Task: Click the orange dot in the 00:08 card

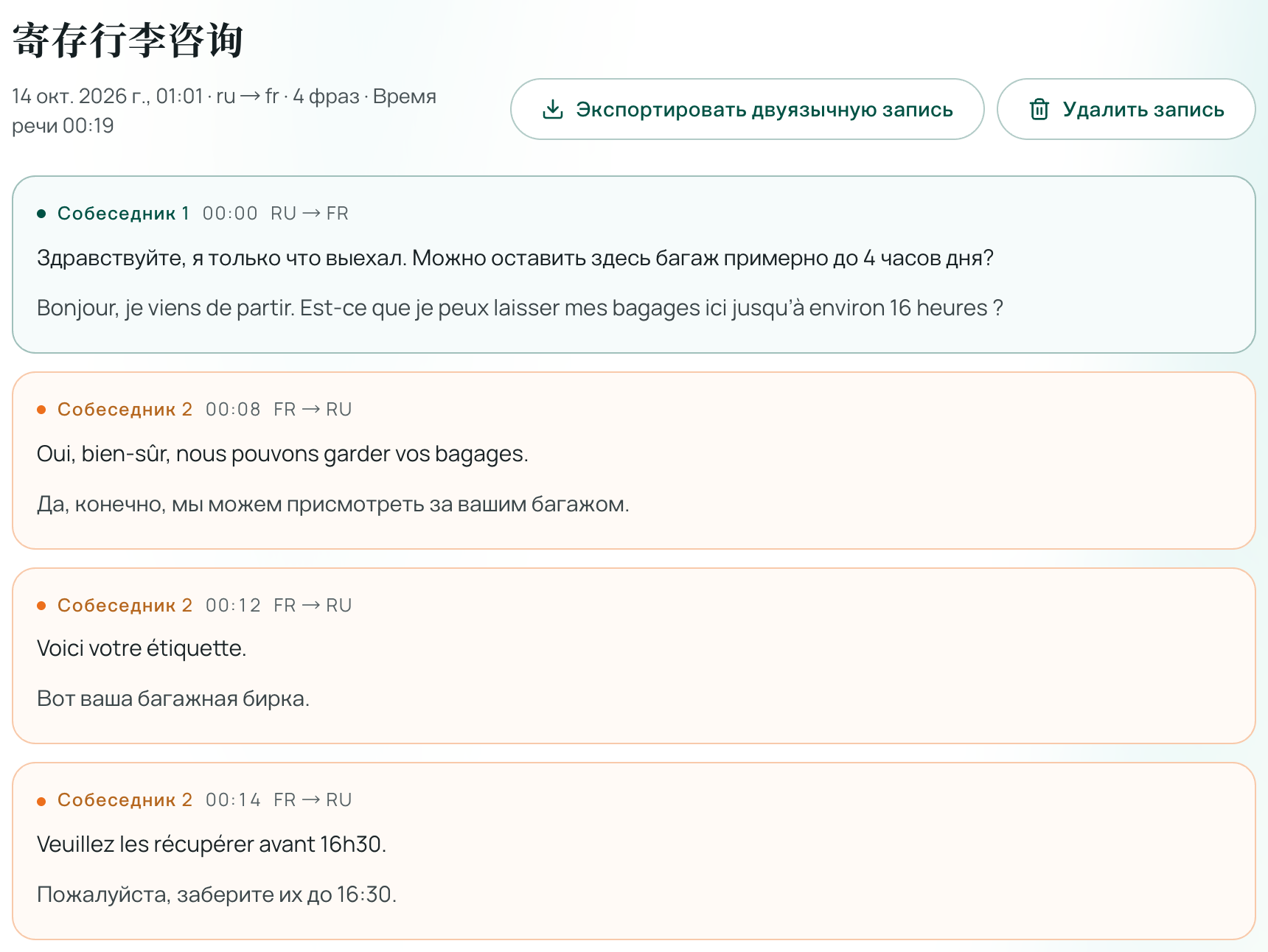Action: 42,410
